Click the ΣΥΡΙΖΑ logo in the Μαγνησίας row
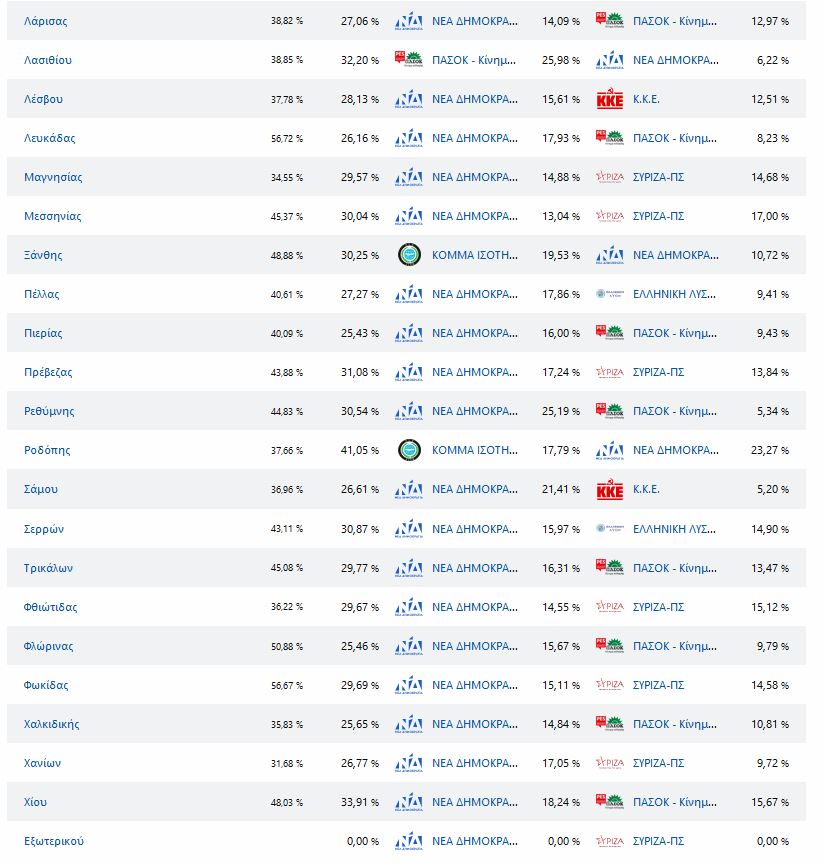This screenshot has width=823, height=866. [x=609, y=177]
